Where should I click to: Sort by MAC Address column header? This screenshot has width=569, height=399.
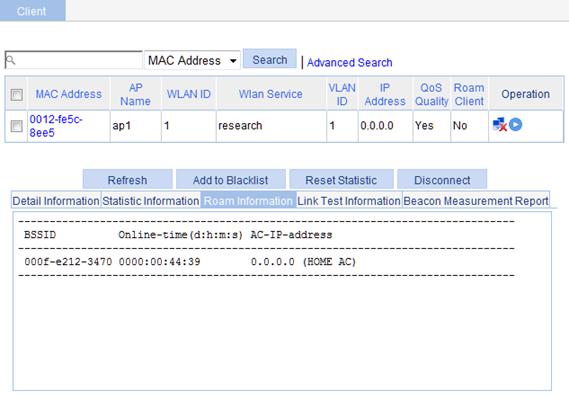pyautogui.click(x=68, y=94)
